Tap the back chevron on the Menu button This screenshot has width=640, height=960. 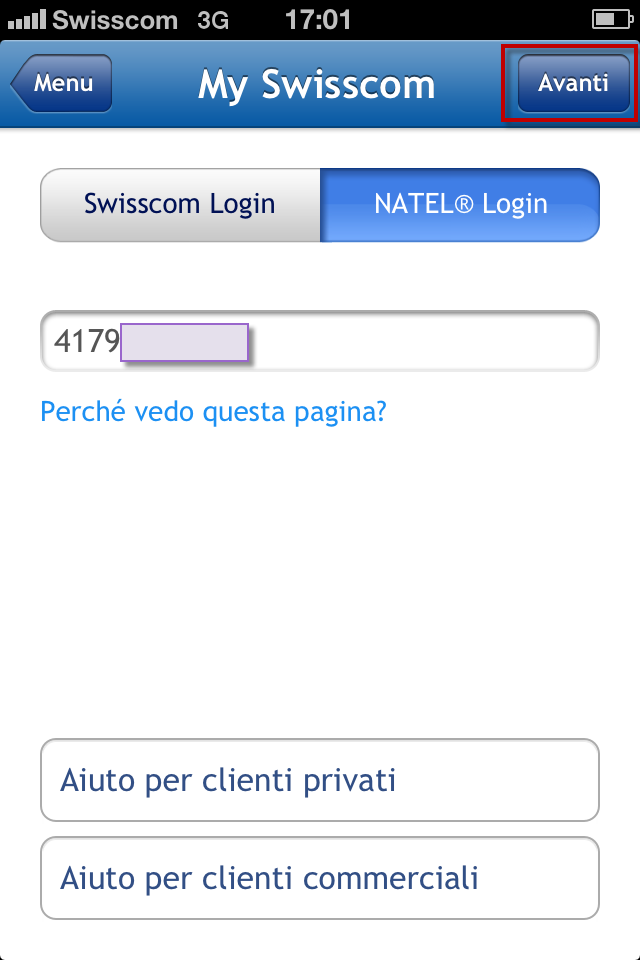coord(22,84)
